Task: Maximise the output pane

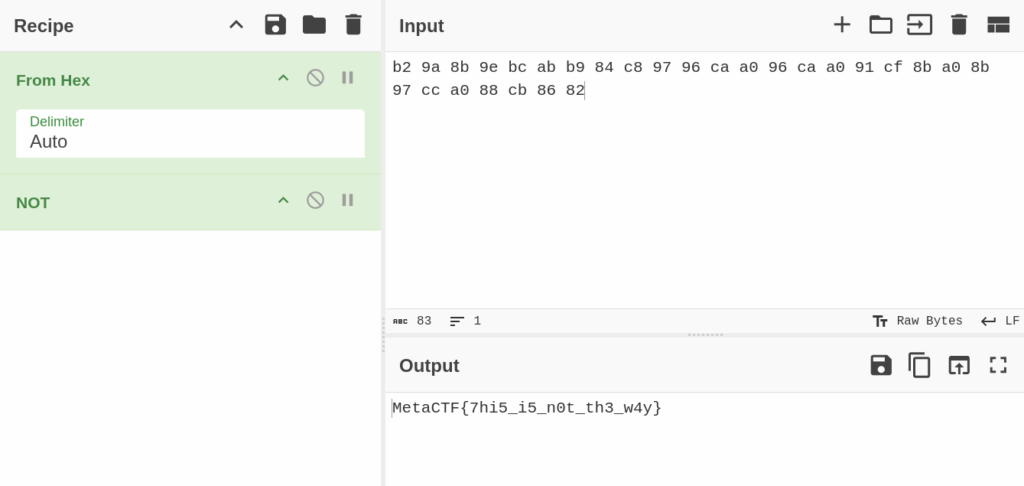Action: click(x=998, y=365)
